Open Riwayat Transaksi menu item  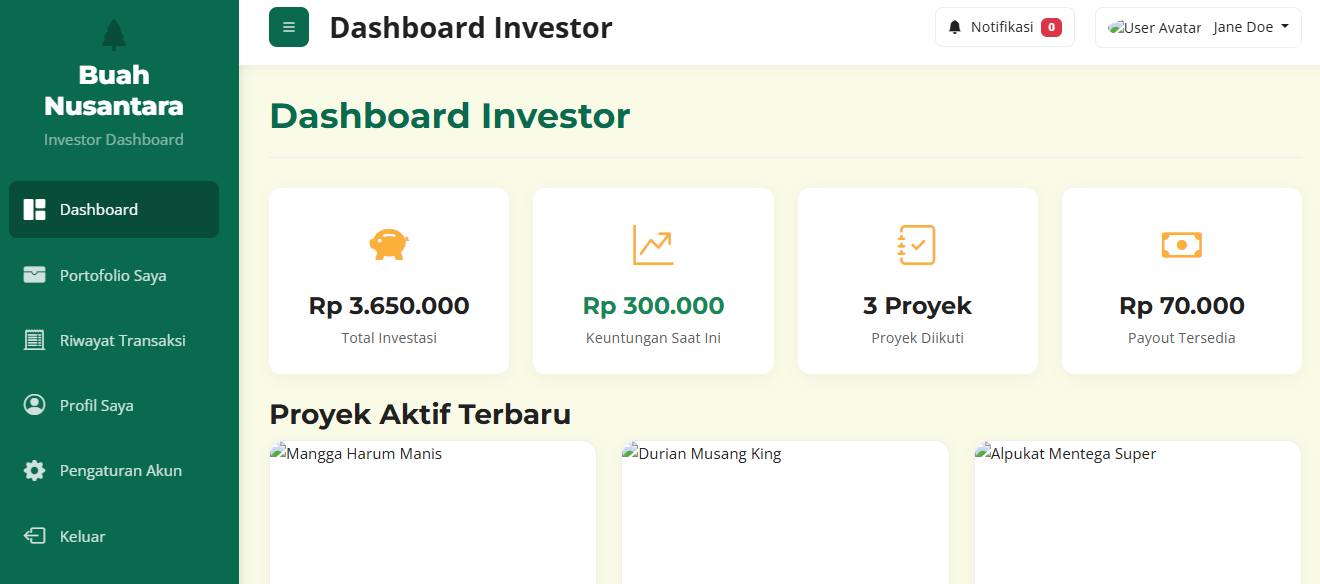[122, 340]
